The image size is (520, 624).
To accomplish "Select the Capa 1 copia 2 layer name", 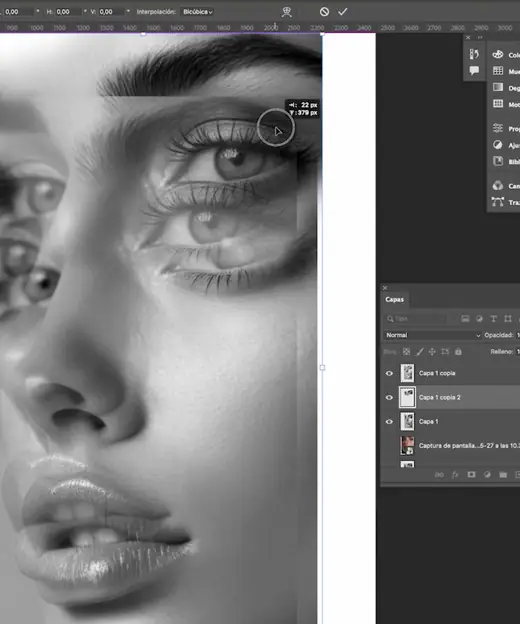I will [440, 397].
